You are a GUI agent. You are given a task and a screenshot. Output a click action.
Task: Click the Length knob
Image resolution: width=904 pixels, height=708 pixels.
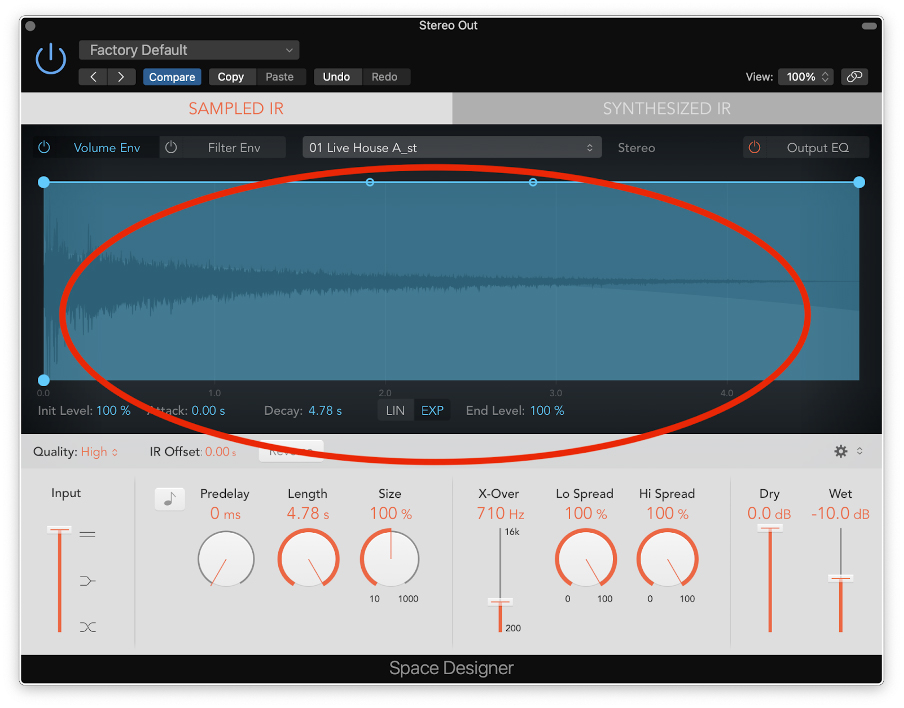(308, 559)
